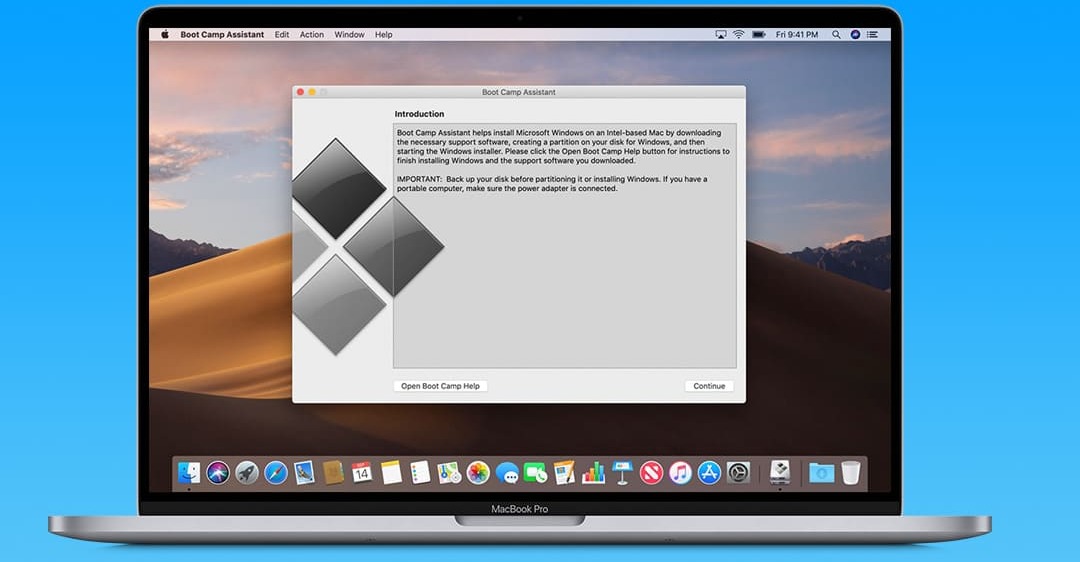Minimize Boot Camp Assistant with yellow button
This screenshot has height=562, width=1080.
[x=312, y=92]
